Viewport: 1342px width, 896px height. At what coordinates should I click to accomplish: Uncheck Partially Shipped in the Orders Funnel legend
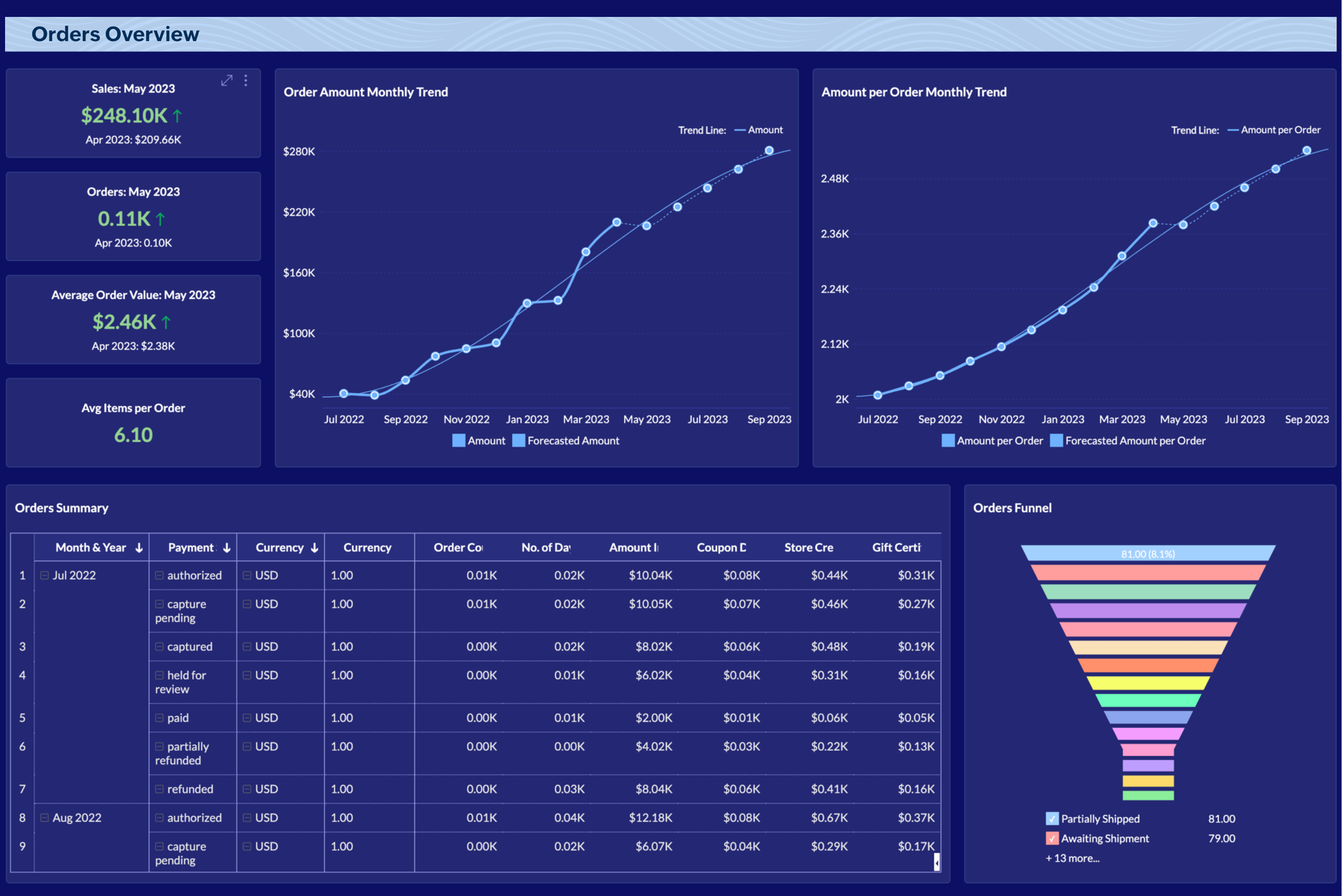(1052, 818)
